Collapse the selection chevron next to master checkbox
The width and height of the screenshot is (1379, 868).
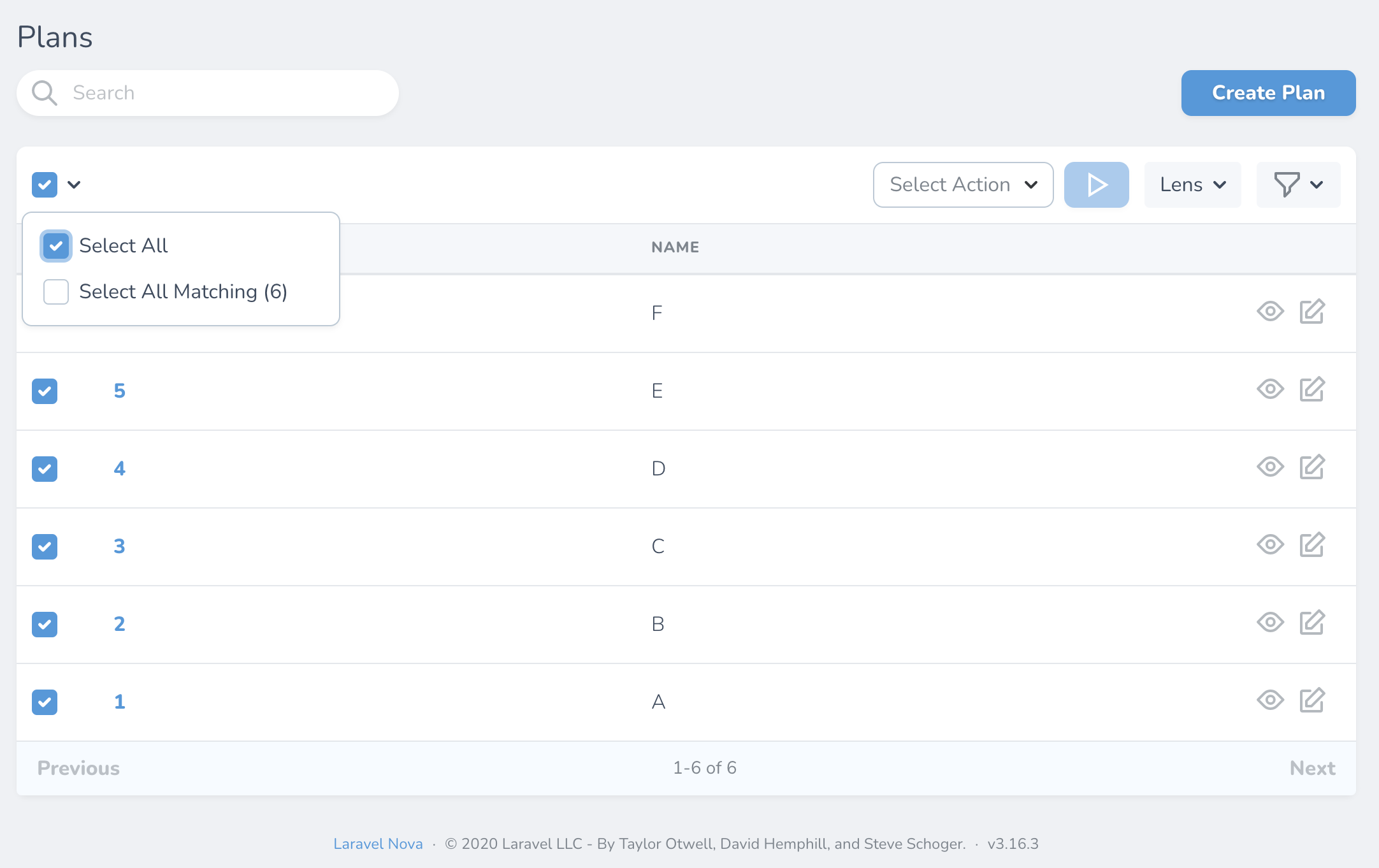pyautogui.click(x=75, y=185)
